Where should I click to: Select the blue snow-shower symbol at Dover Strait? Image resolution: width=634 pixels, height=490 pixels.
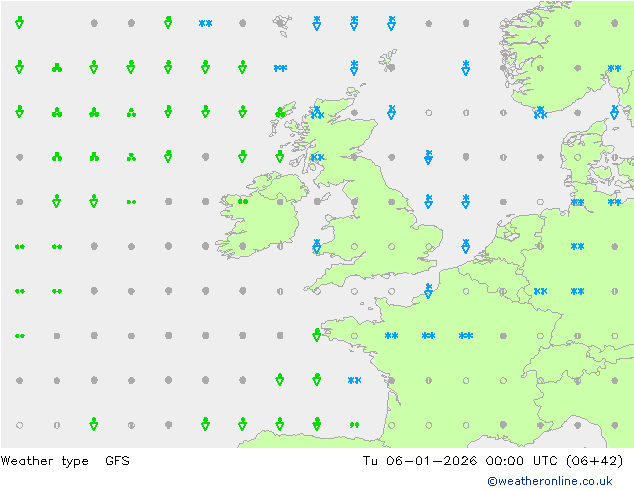(x=429, y=291)
